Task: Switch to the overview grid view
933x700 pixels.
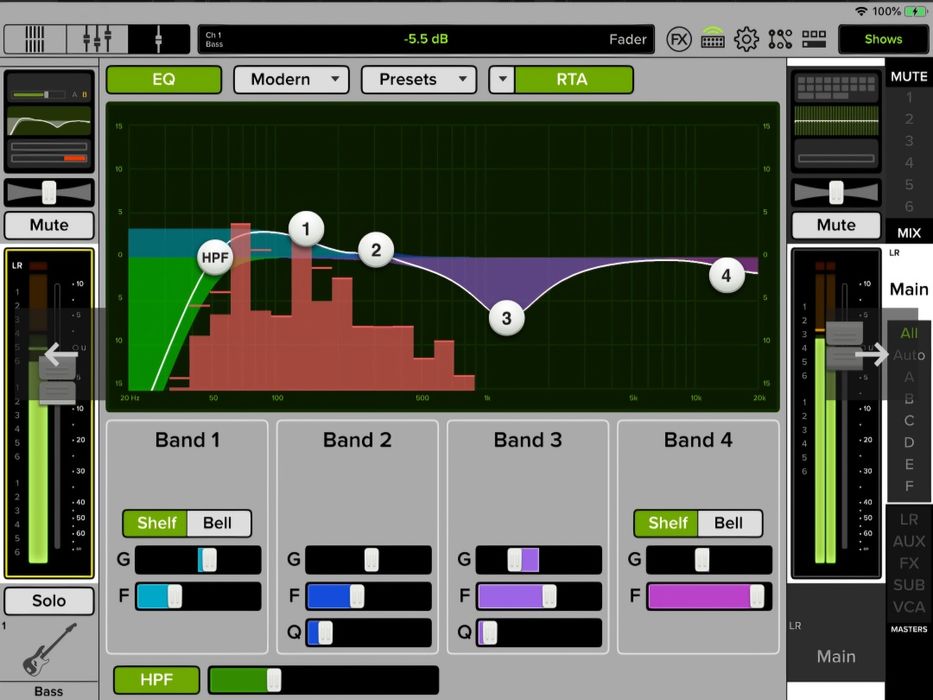Action: (35, 39)
